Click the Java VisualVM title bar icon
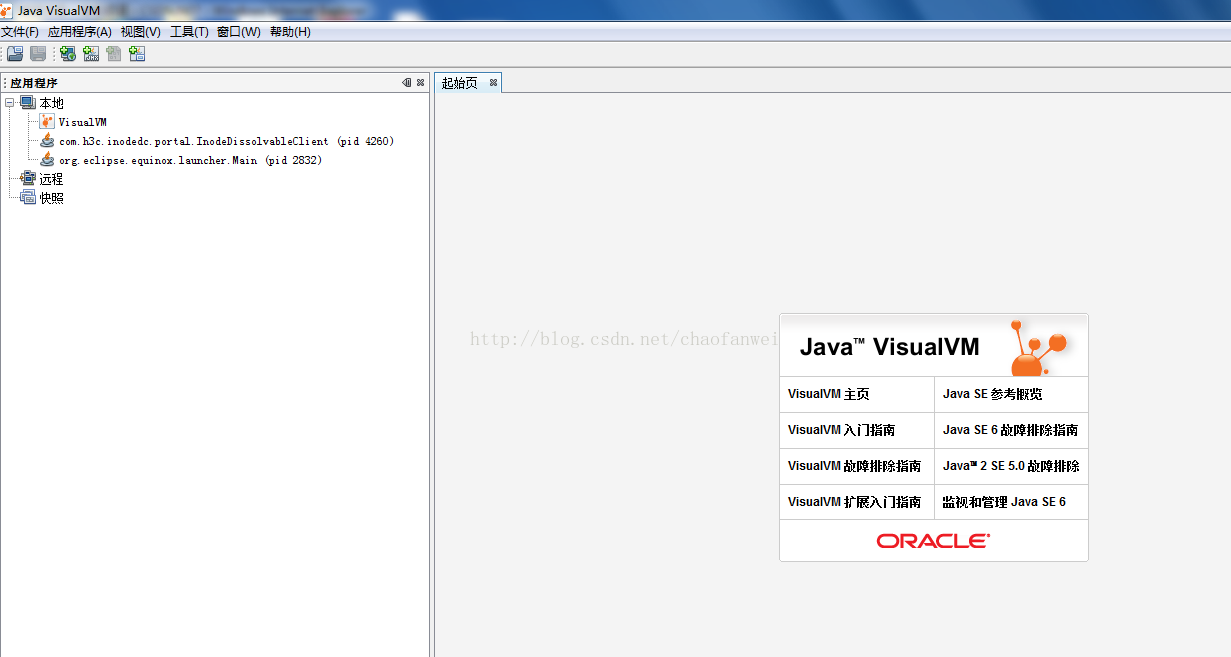The image size is (1231, 657). (x=7, y=10)
